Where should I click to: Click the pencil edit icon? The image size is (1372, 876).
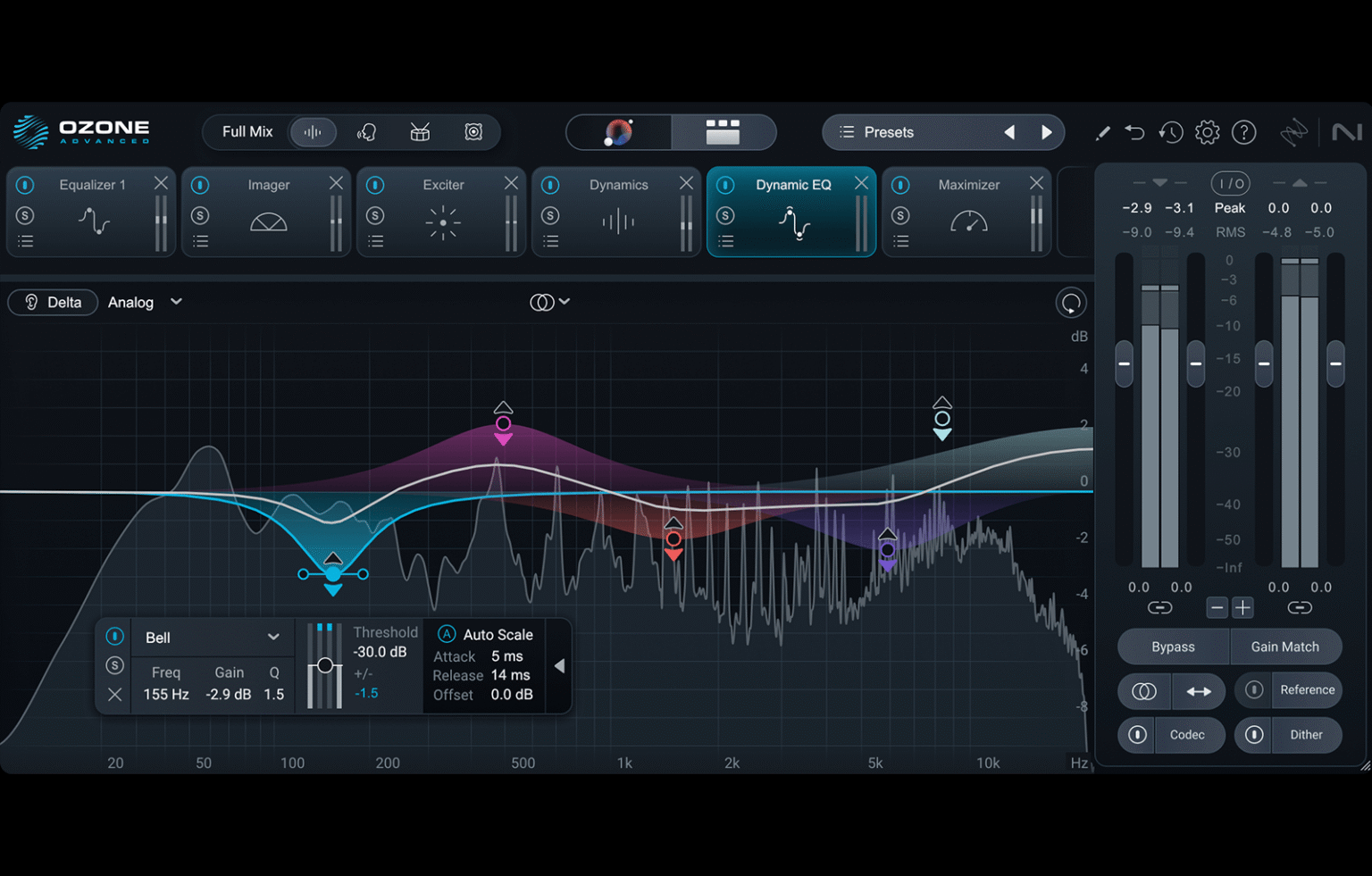click(1103, 132)
